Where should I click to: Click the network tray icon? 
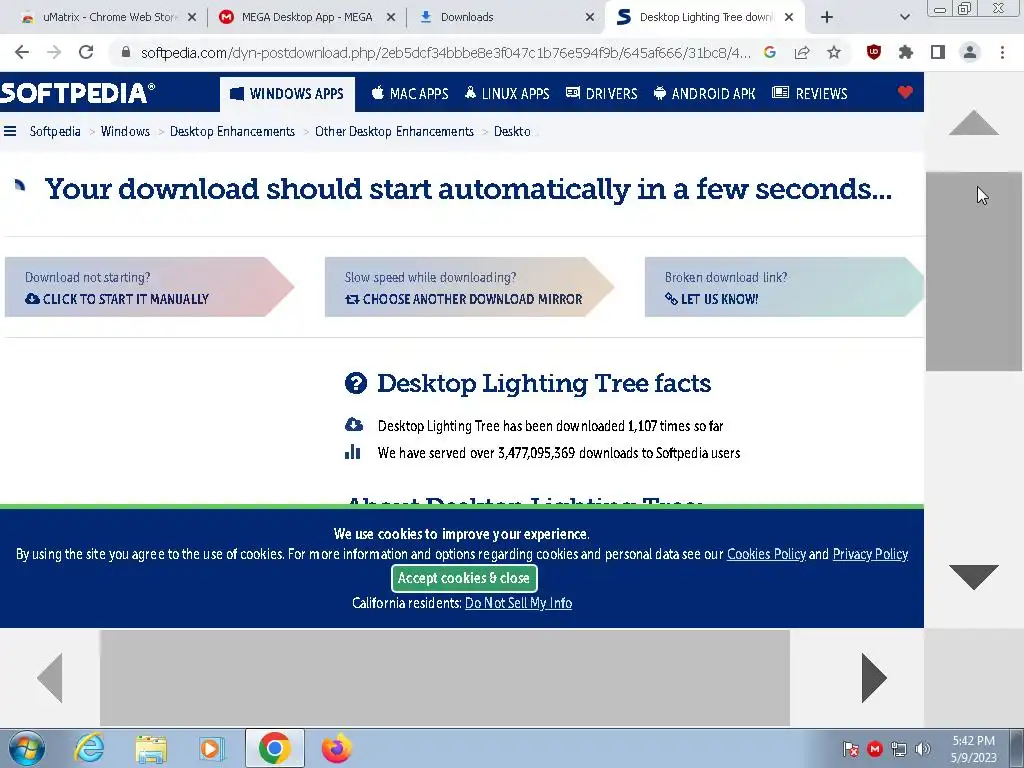tap(899, 749)
